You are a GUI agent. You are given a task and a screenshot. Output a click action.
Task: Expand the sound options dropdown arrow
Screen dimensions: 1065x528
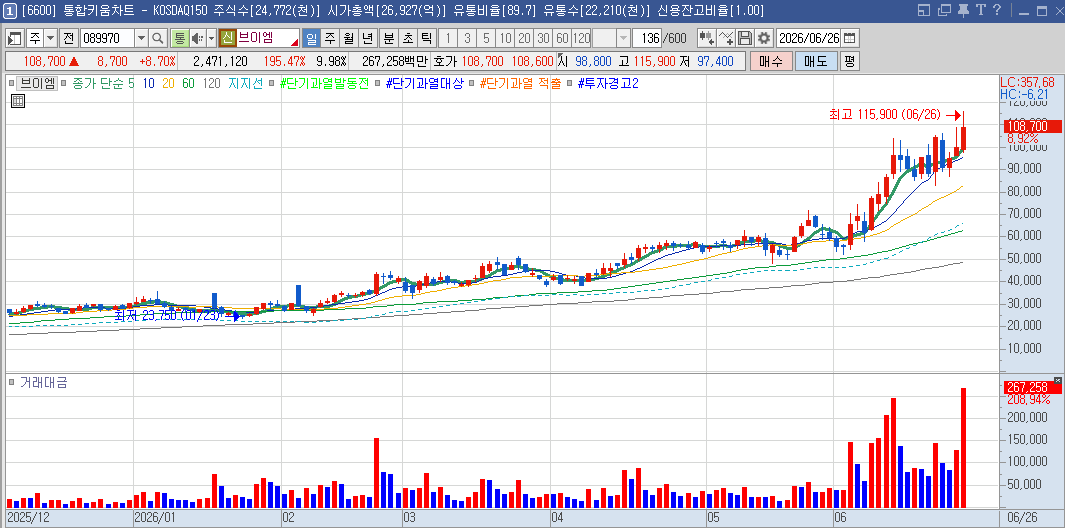point(211,38)
